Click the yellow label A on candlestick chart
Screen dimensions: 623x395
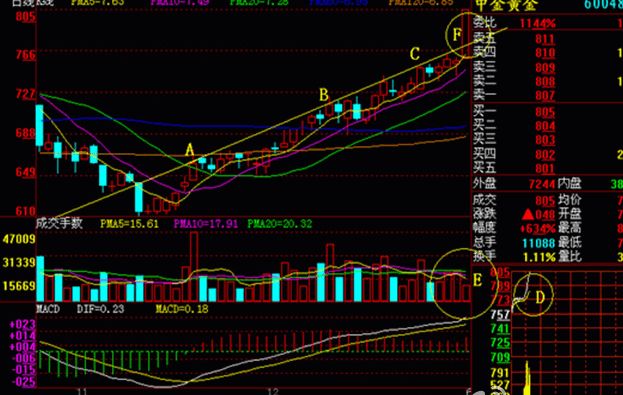point(190,150)
